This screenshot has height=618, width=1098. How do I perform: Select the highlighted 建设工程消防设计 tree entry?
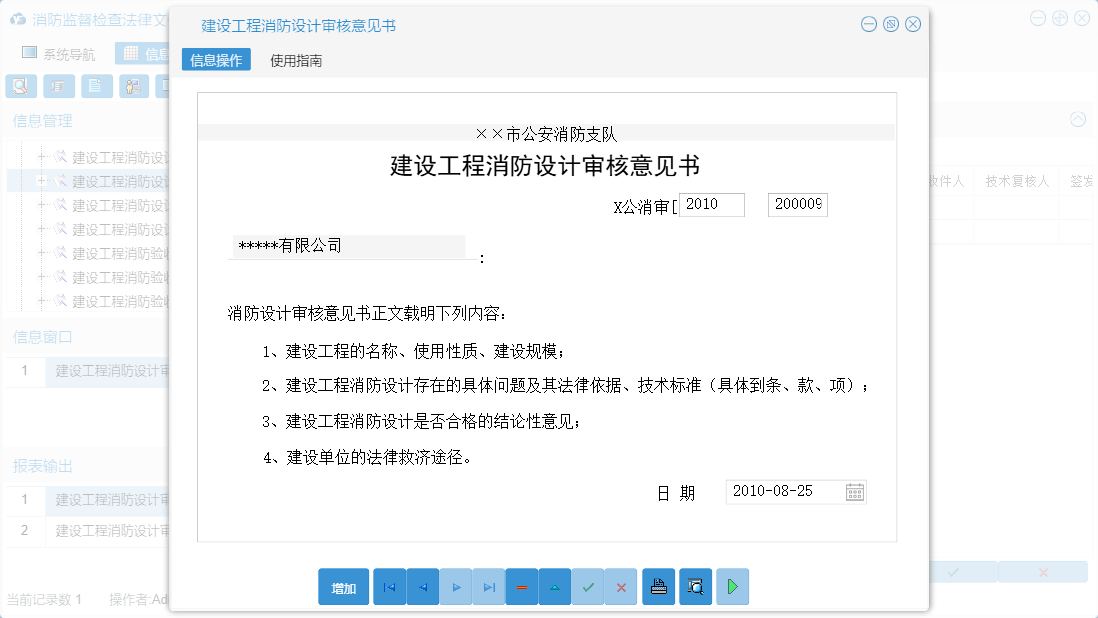click(110, 181)
